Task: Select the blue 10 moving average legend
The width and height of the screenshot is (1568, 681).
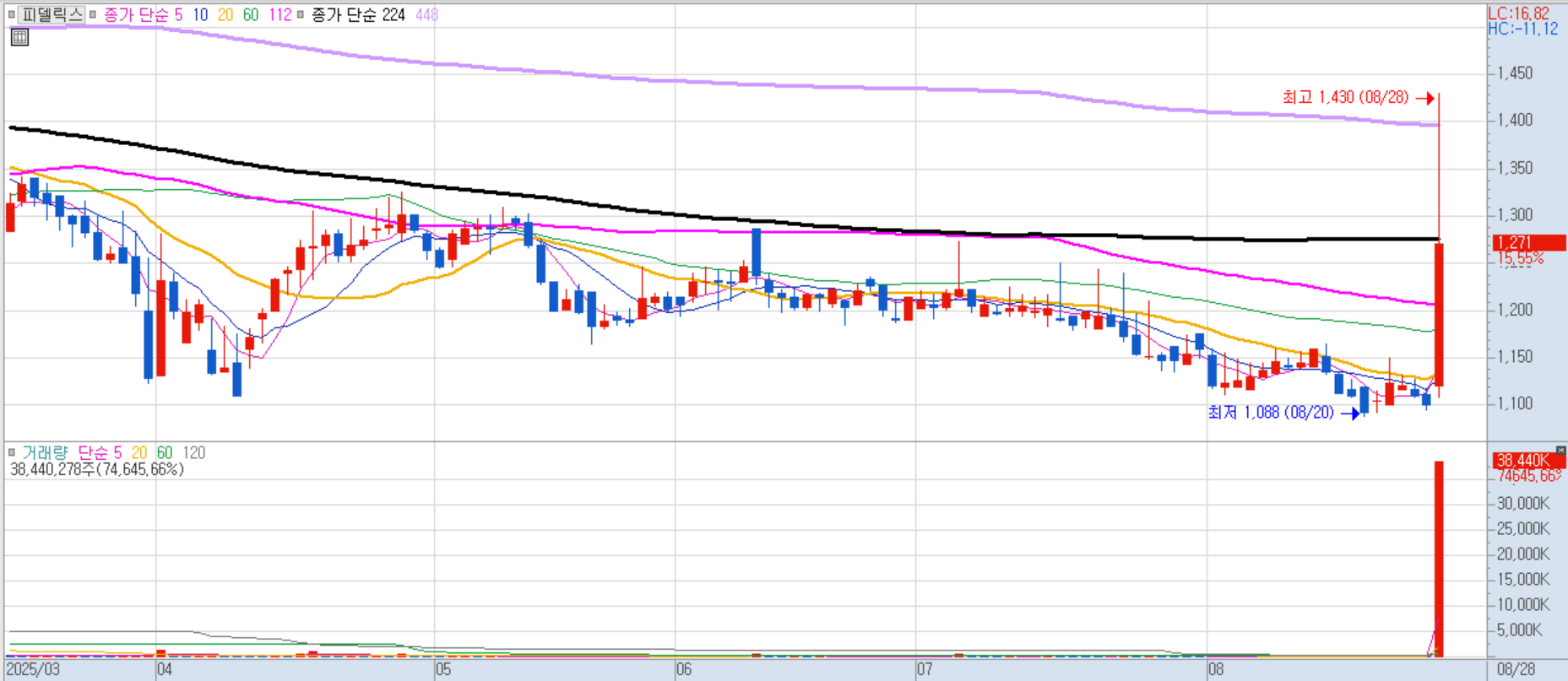Action: pyautogui.click(x=200, y=14)
